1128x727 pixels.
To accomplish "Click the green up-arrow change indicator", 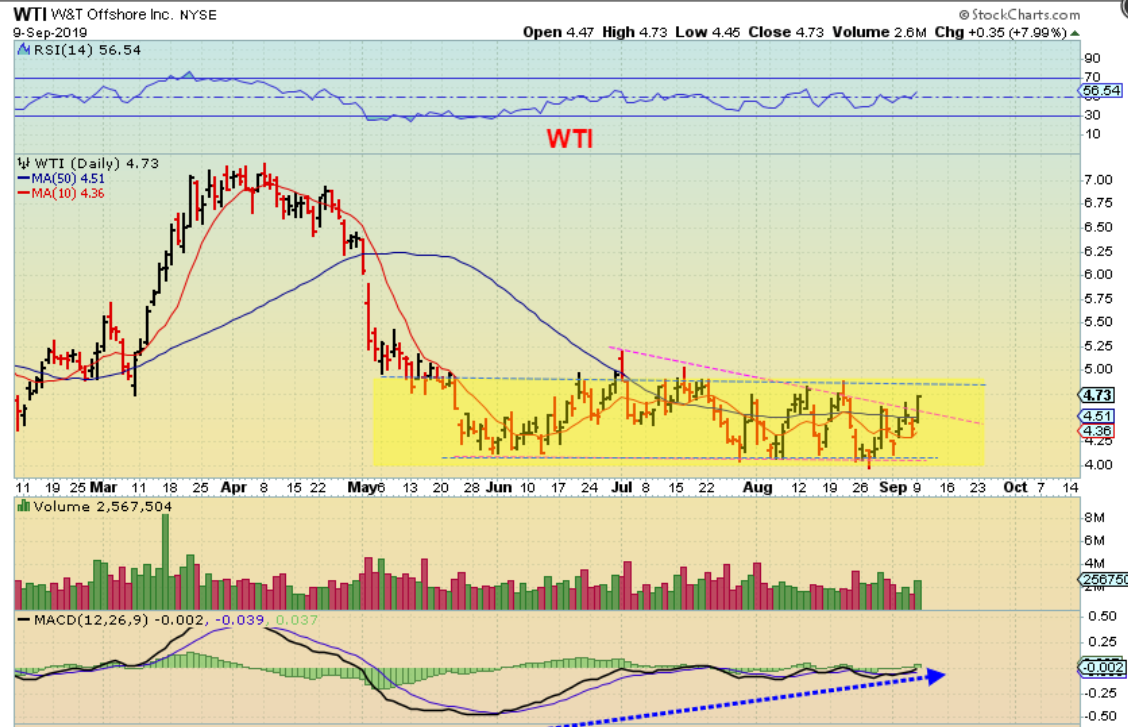I will click(x=1075, y=33).
